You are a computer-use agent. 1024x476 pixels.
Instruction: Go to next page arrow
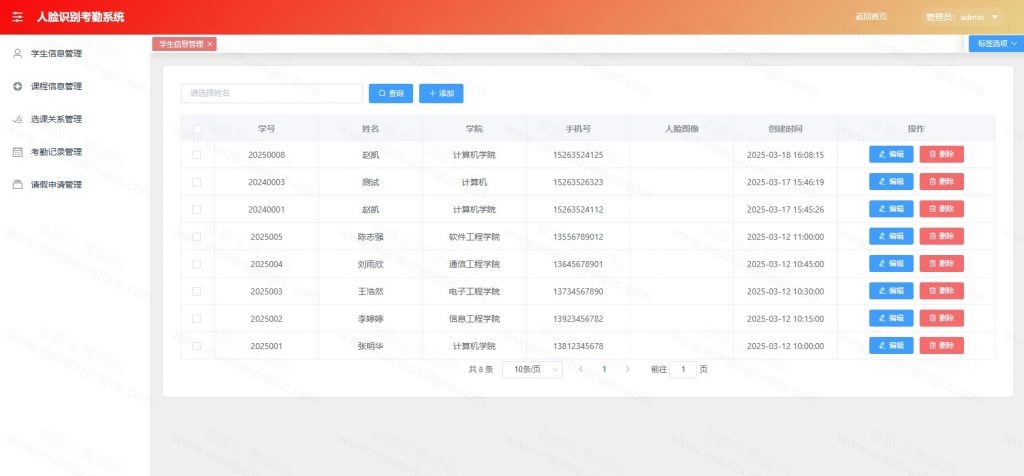(628, 370)
